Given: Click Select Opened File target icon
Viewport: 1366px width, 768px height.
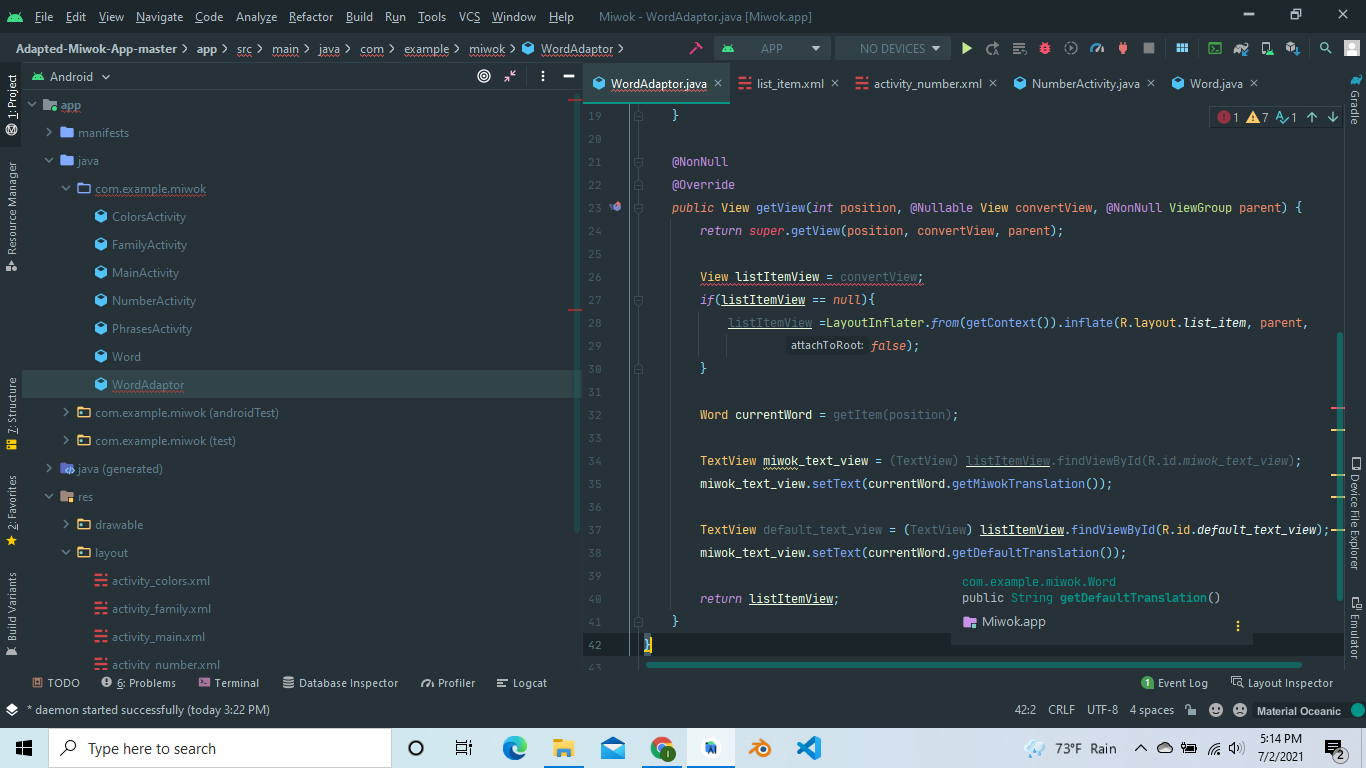Looking at the screenshot, I should point(484,76).
